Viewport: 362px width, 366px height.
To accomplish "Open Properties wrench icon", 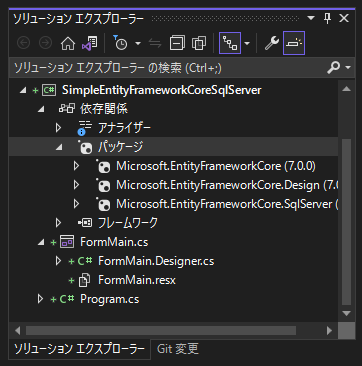I will 272,43.
